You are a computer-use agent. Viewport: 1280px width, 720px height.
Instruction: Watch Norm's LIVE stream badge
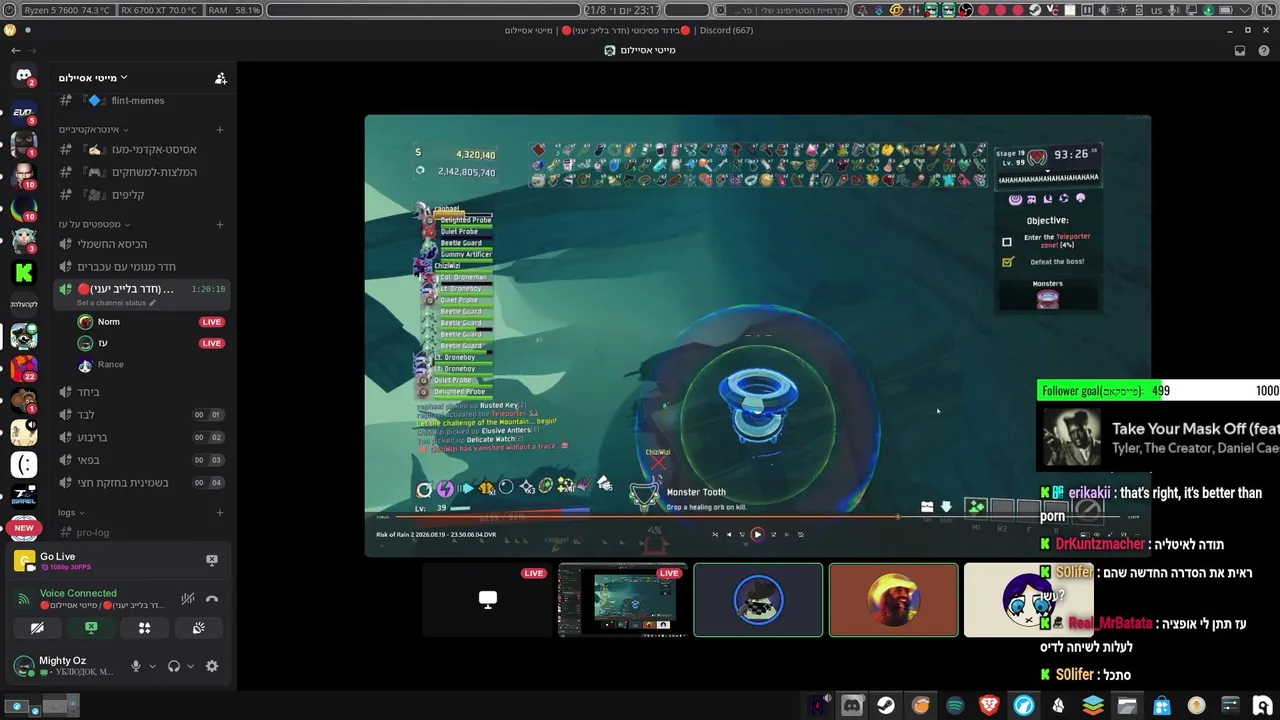click(x=211, y=322)
